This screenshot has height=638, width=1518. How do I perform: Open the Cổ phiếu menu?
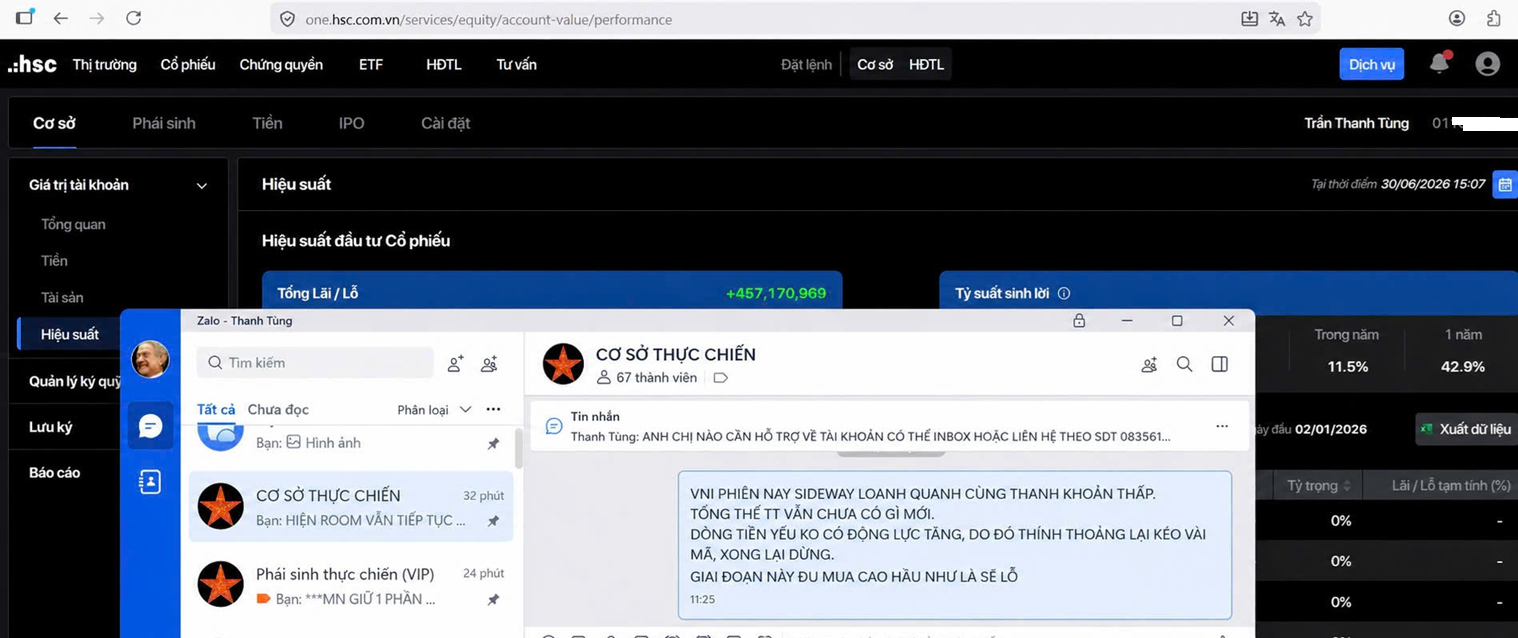188,65
